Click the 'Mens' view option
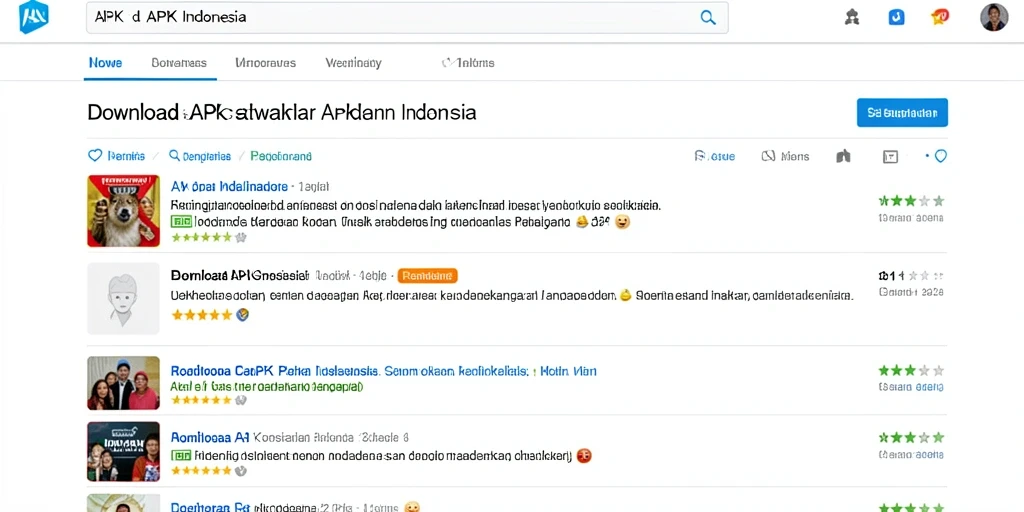Image resolution: width=1024 pixels, height=512 pixels. [786, 156]
